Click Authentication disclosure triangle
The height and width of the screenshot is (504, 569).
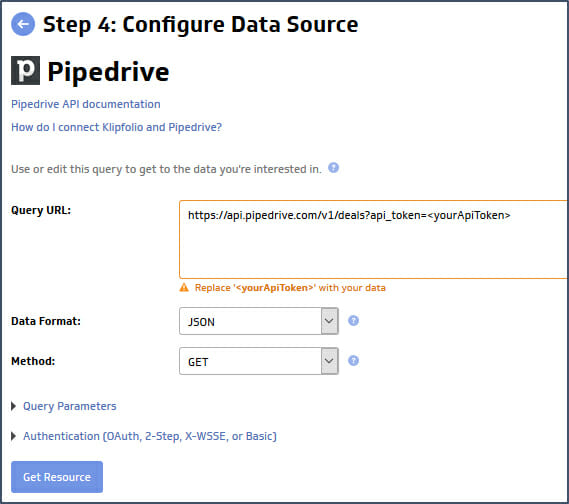[14, 436]
